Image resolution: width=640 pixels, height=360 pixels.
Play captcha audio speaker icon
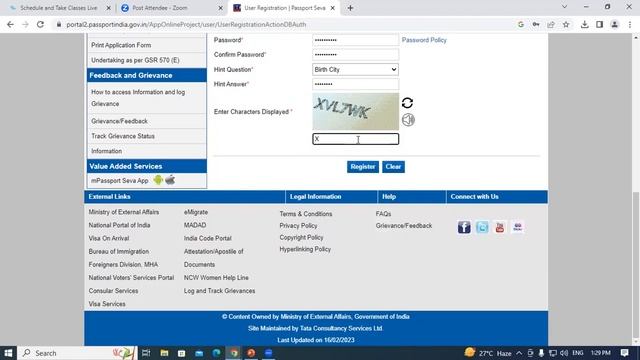point(408,120)
